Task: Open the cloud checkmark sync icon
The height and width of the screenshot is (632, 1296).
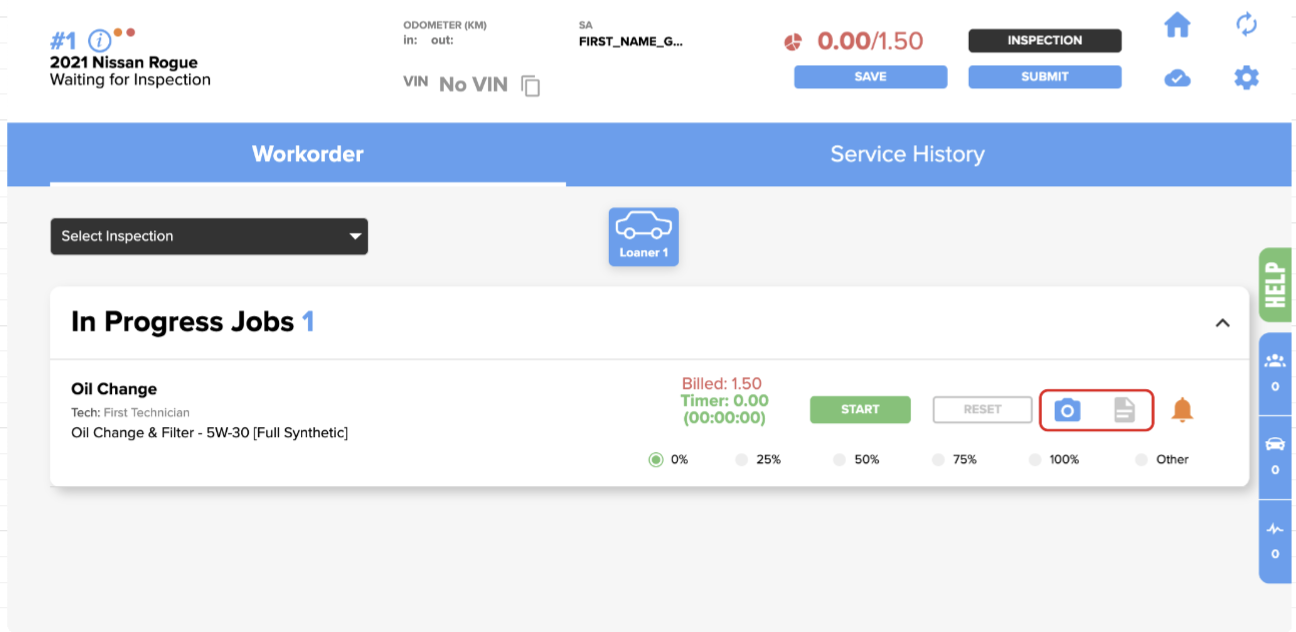Action: point(1178,77)
